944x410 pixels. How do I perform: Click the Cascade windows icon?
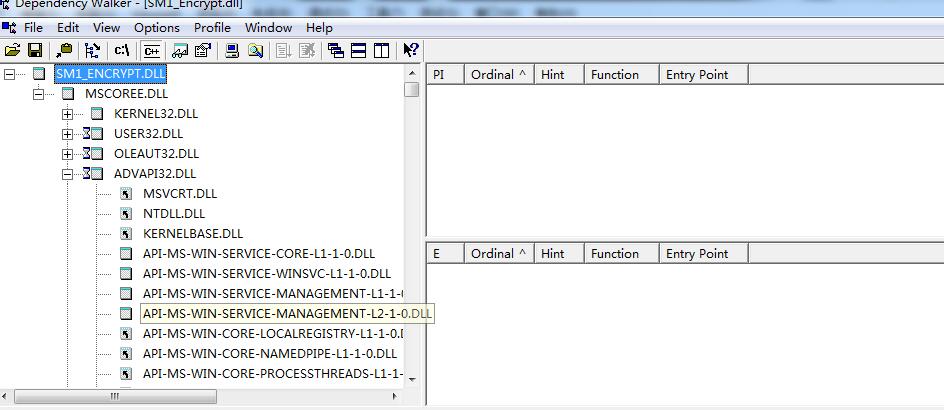(335, 51)
